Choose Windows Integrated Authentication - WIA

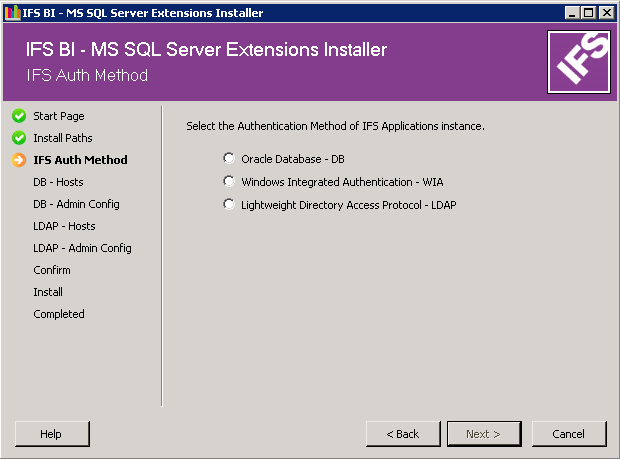click(230, 182)
